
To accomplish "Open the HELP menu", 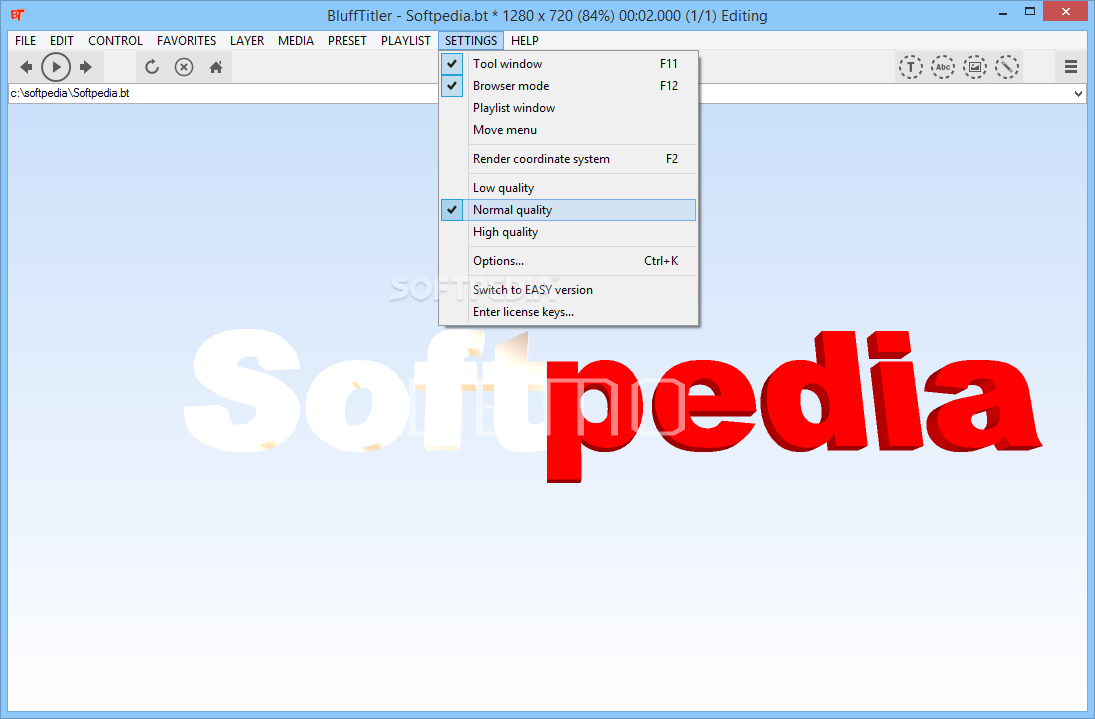I will [x=524, y=40].
